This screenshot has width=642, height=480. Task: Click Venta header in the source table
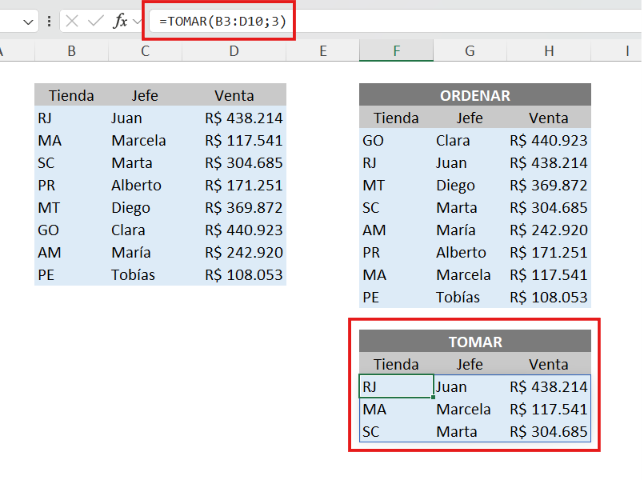(x=234, y=95)
